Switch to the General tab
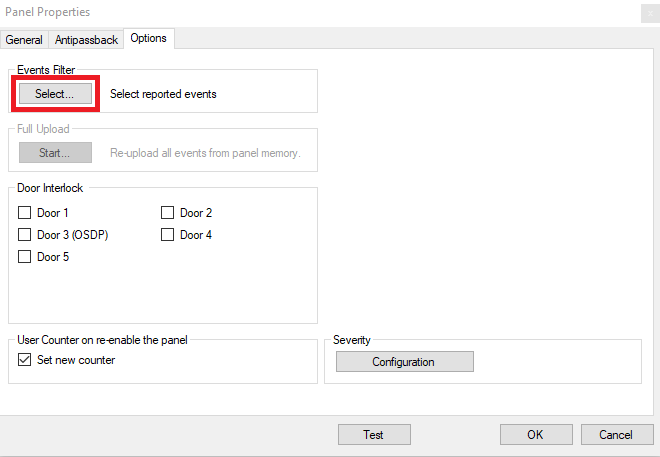Screen dimensions: 660x457 24,40
